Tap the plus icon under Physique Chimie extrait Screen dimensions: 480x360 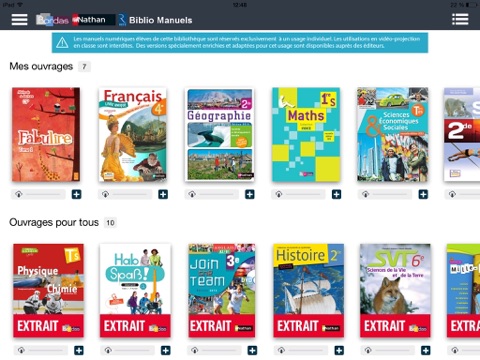point(79,350)
